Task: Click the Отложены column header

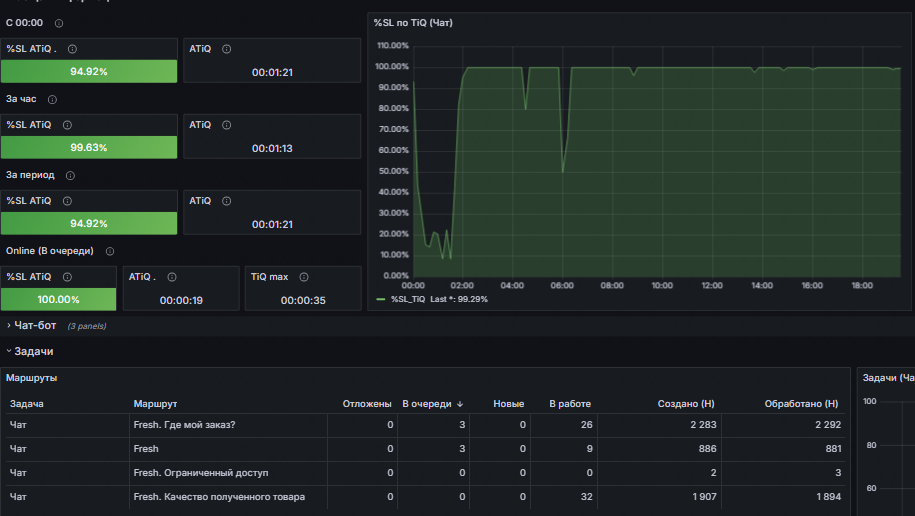Action: (367, 404)
